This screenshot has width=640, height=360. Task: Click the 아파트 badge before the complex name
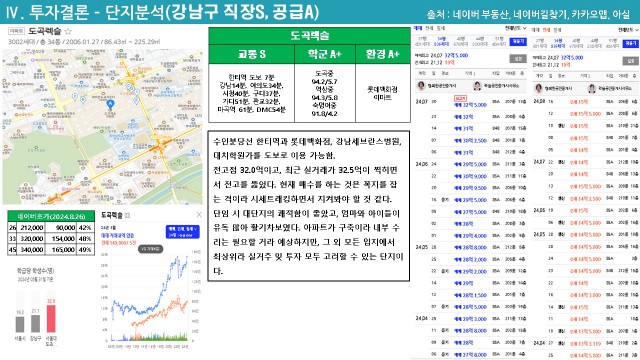tap(16, 31)
